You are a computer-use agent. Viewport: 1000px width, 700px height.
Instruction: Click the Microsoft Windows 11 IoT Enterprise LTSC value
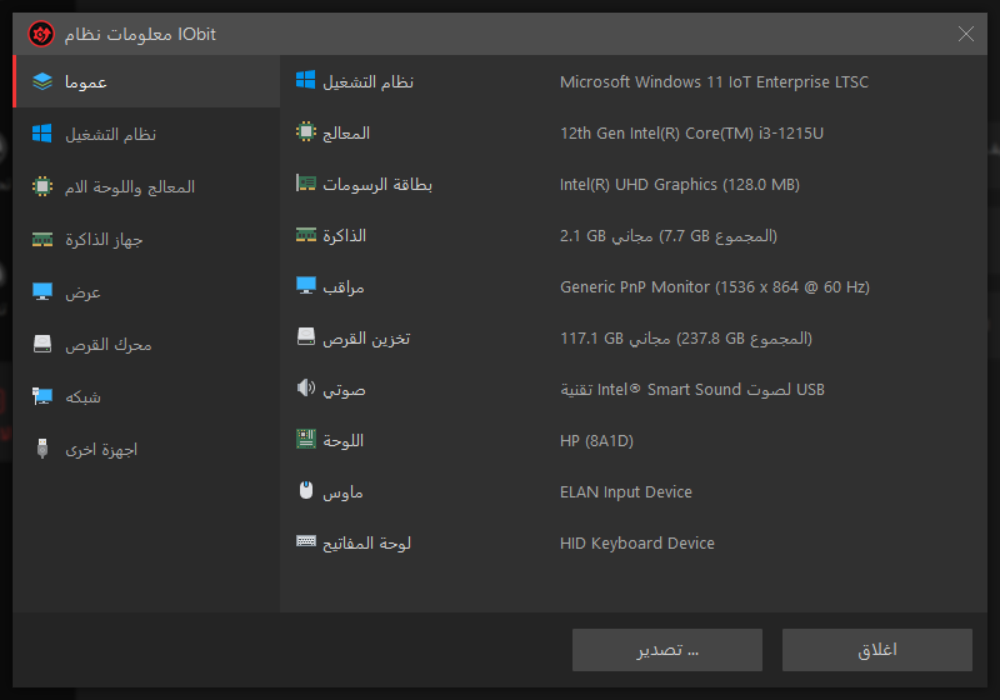714,82
